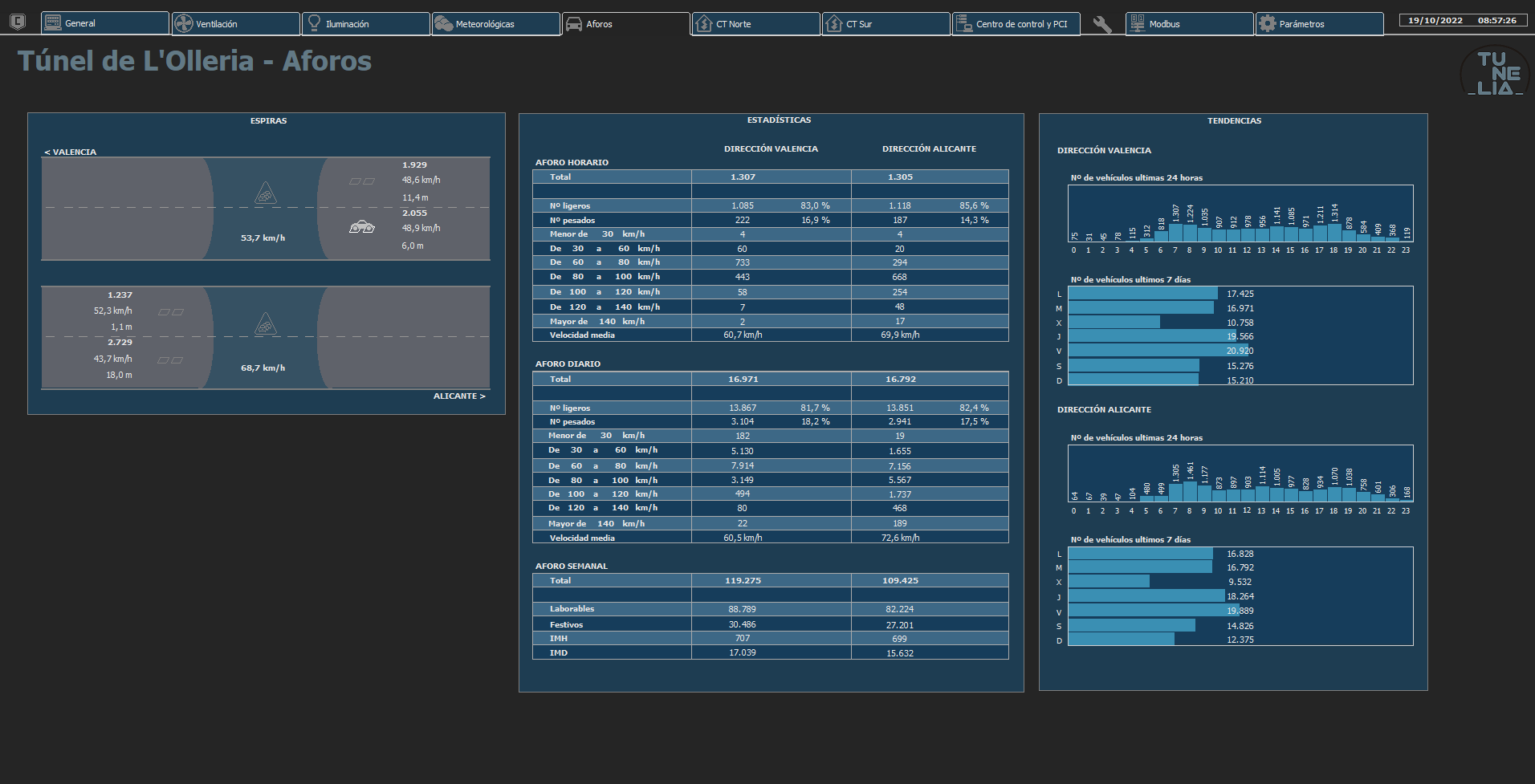This screenshot has height=784, width=1535.
Task: Open the Meteorológicas tab
Action: (496, 24)
